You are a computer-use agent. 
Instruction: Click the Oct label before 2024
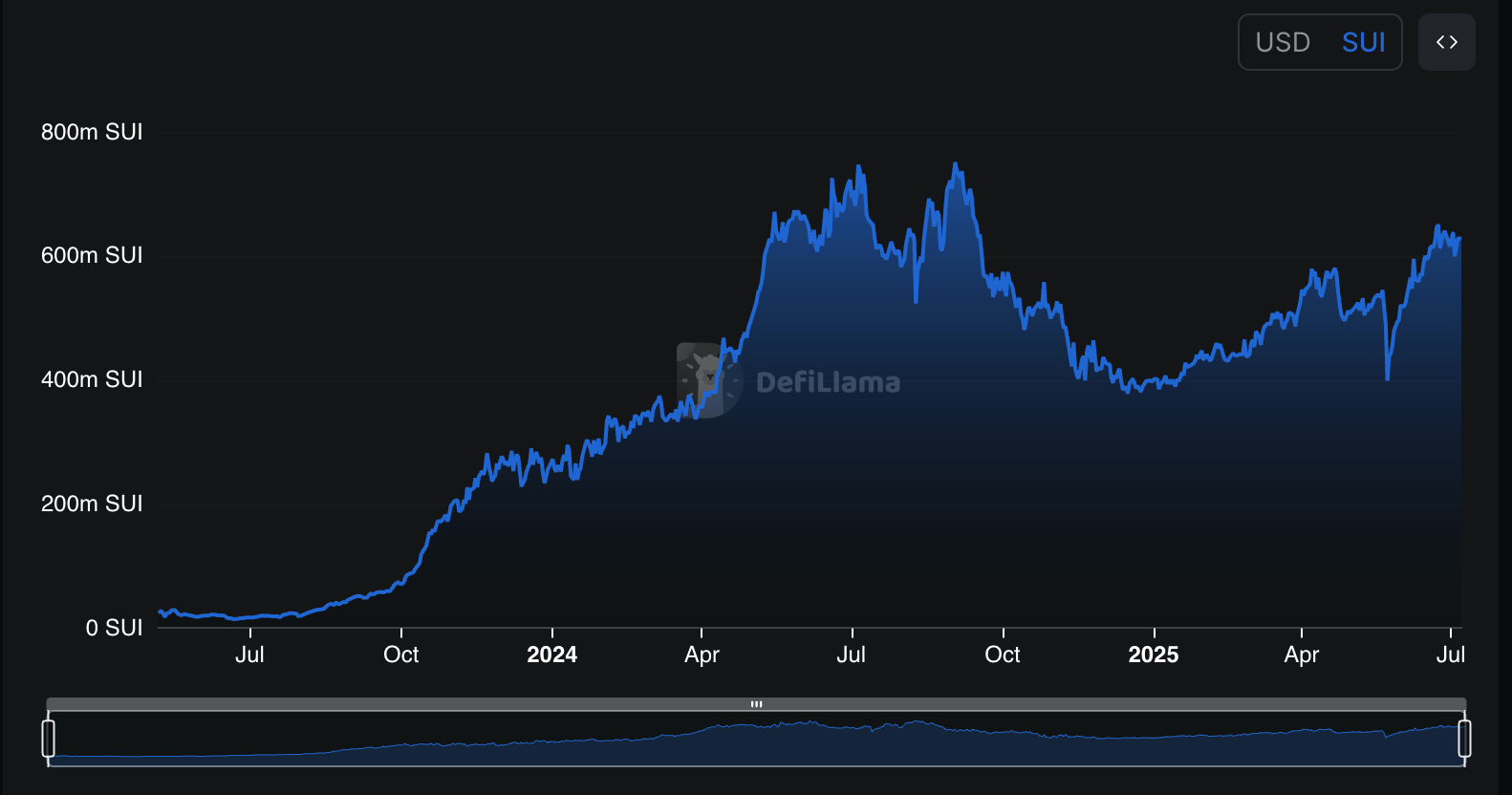pyautogui.click(x=401, y=655)
